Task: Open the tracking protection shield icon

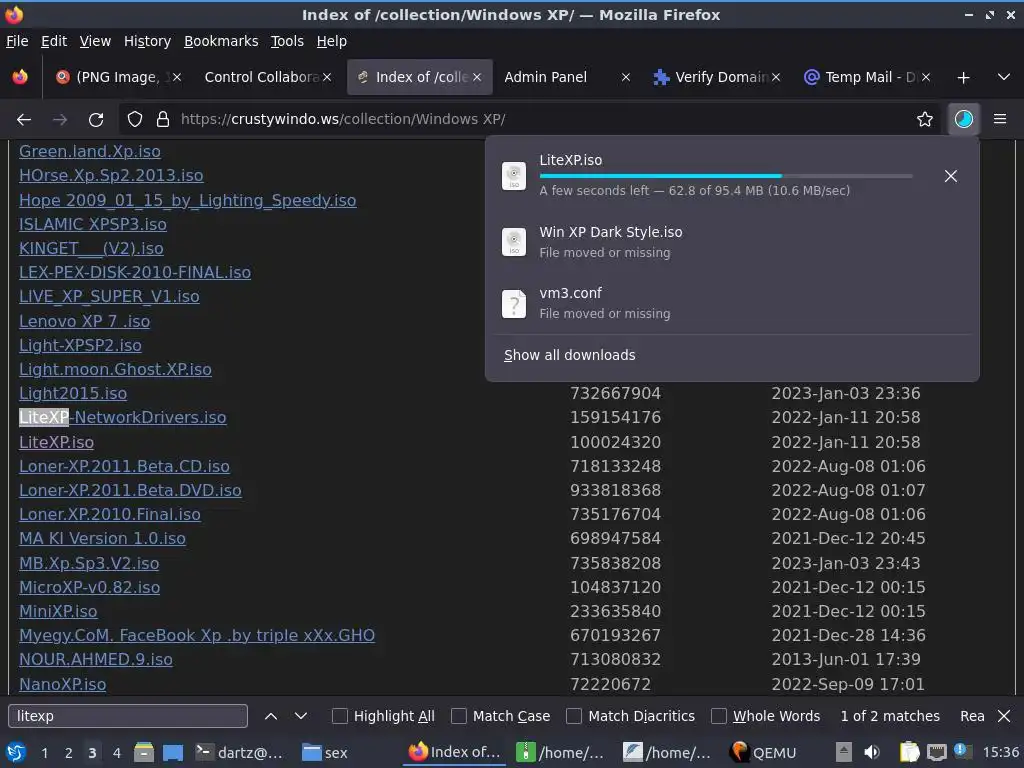Action: (x=135, y=119)
